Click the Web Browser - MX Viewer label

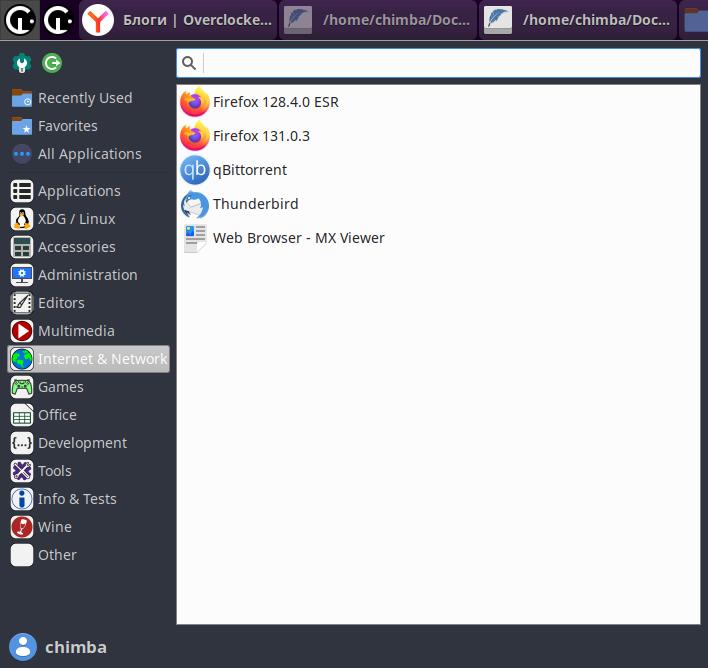(298, 238)
